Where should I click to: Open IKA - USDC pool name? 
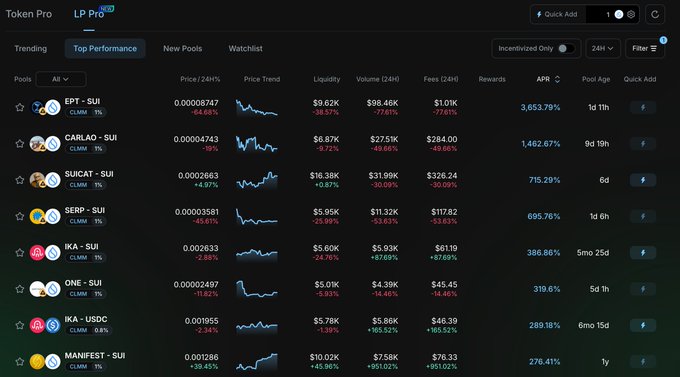[86, 319]
